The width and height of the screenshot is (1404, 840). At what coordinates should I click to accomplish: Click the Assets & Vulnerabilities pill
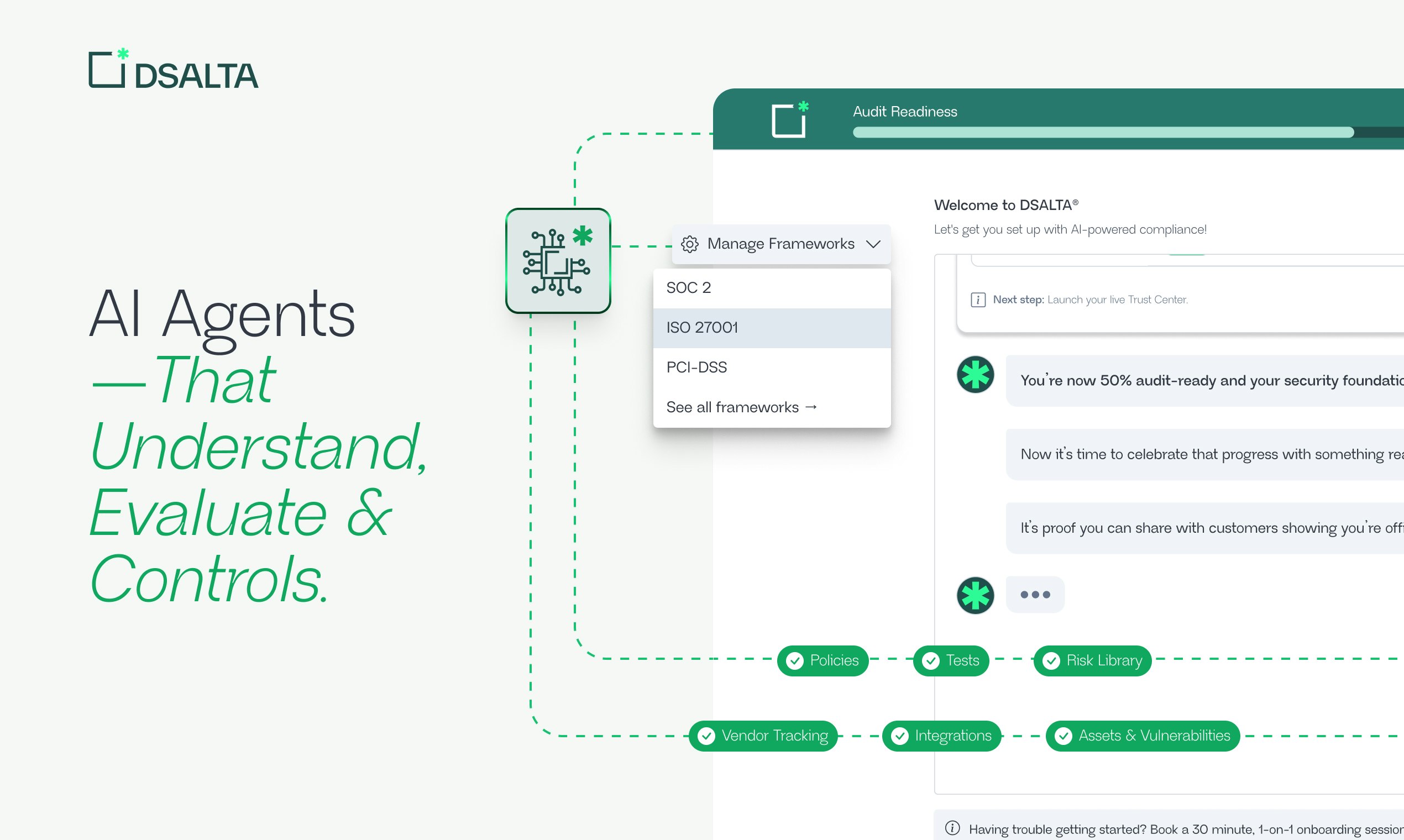tap(1143, 736)
